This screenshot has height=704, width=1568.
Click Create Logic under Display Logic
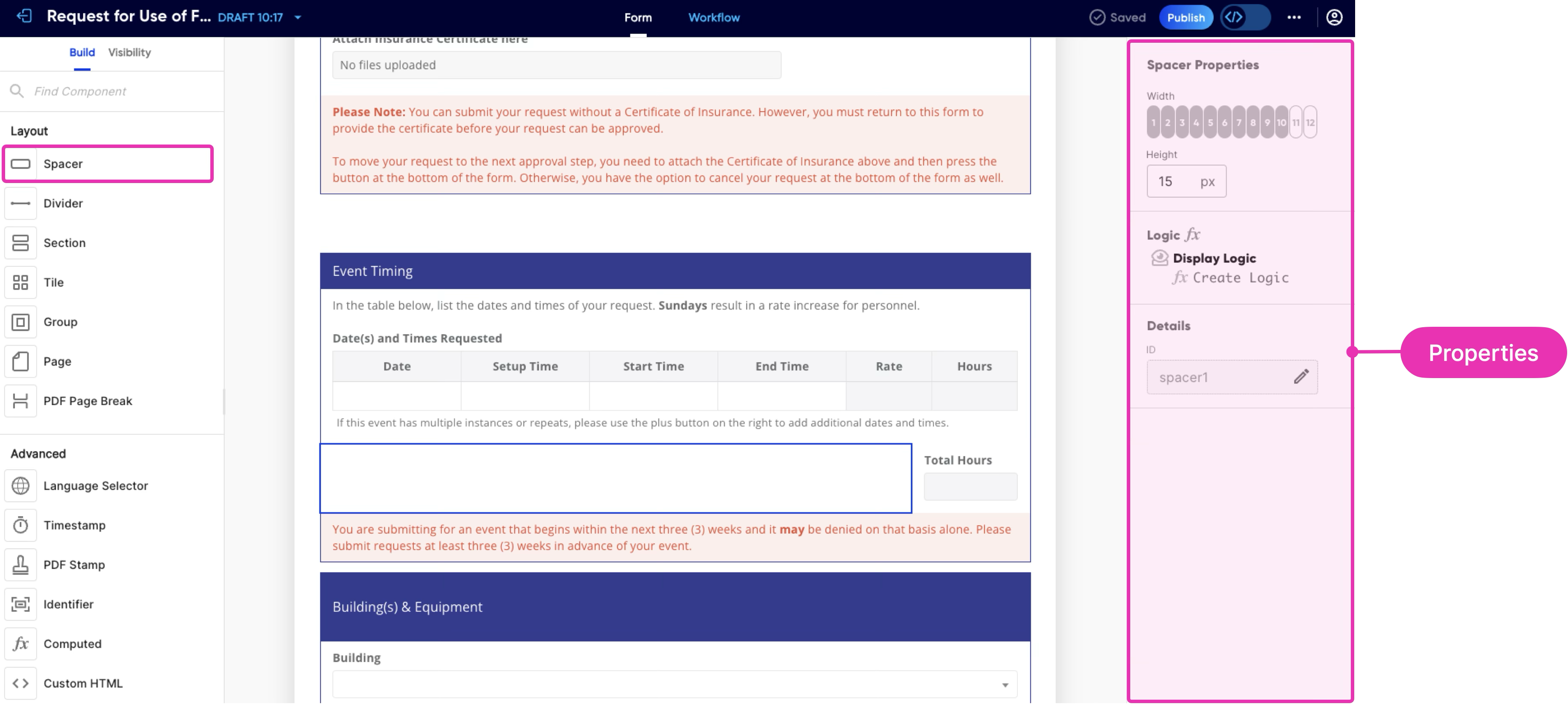point(1240,278)
